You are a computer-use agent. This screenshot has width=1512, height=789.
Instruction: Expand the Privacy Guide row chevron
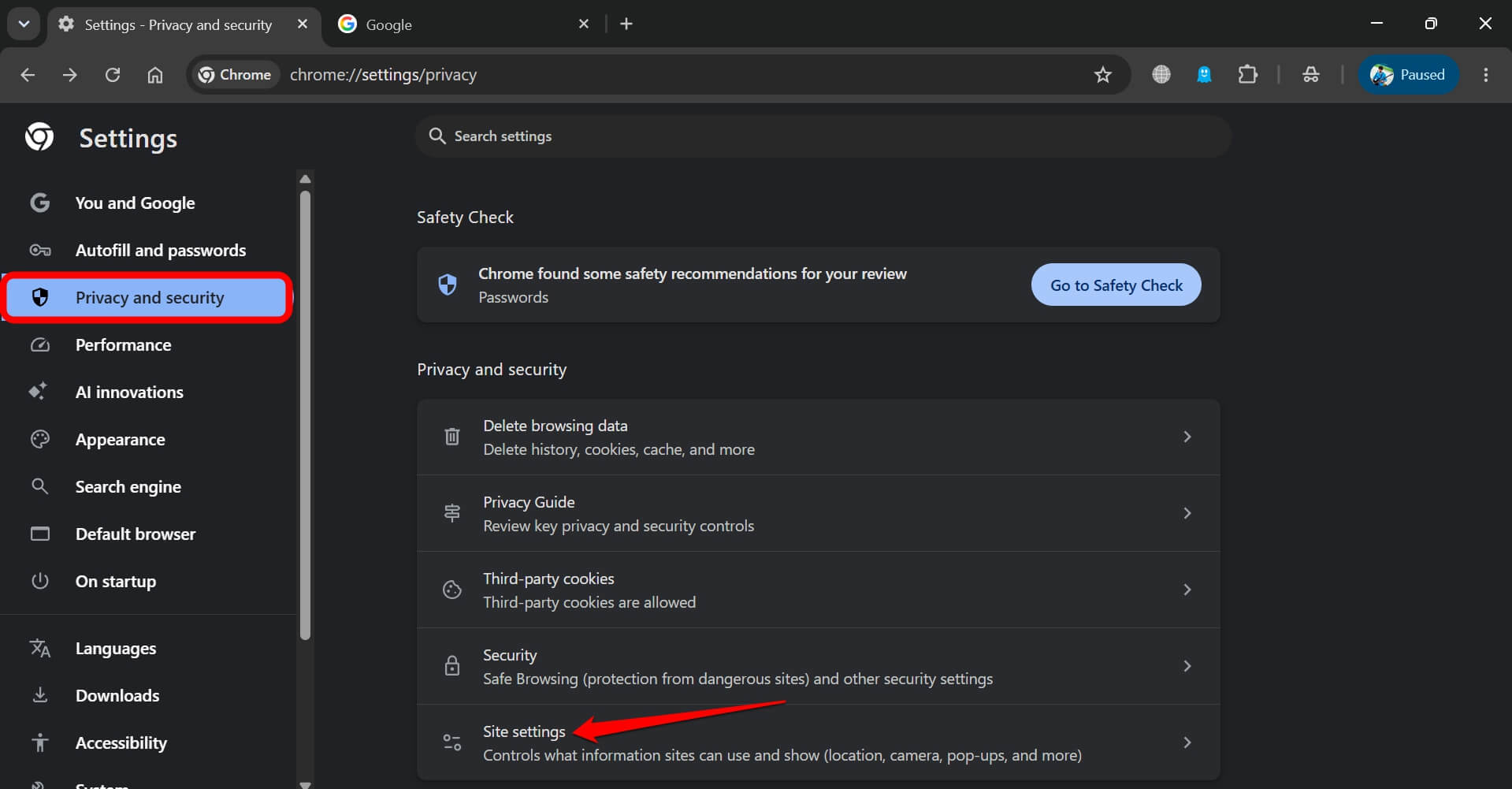[1187, 513]
